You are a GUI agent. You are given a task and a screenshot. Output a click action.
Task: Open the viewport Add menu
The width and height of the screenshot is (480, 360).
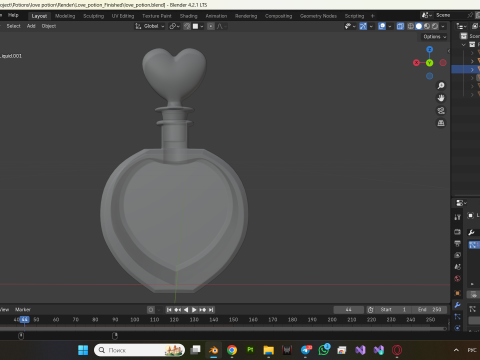[x=31, y=26]
